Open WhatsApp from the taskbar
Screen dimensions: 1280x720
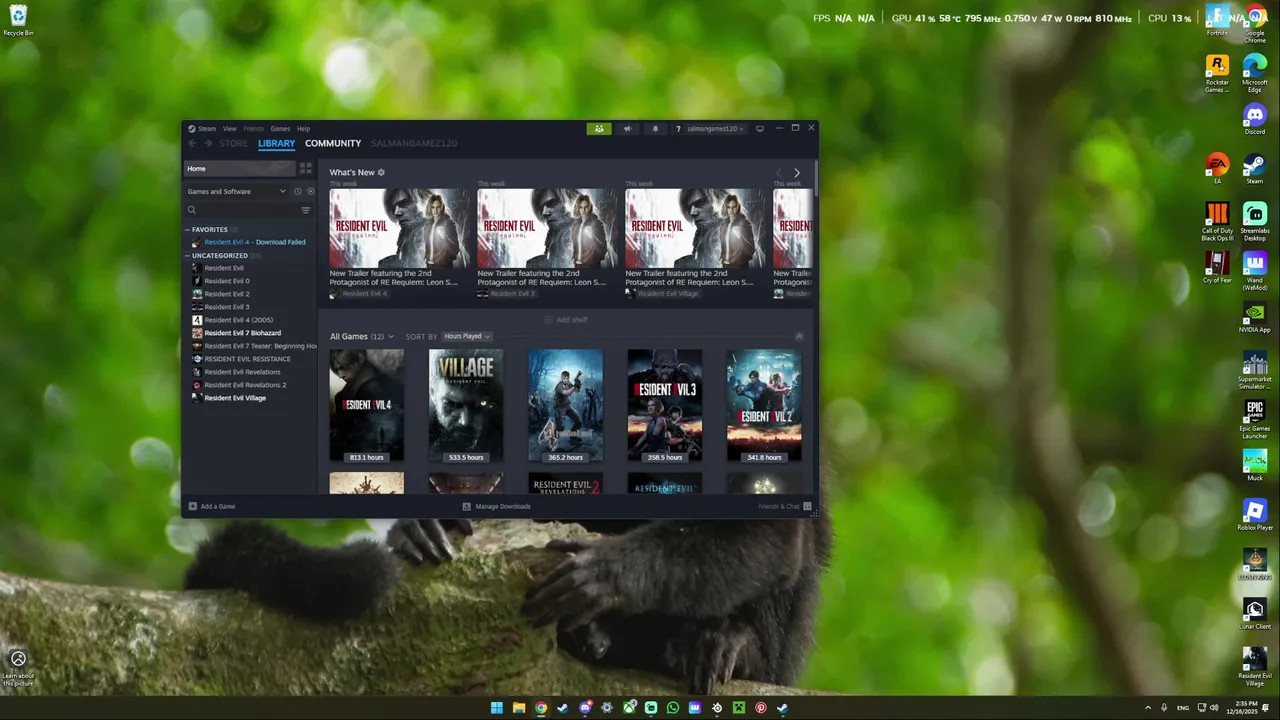(x=673, y=708)
